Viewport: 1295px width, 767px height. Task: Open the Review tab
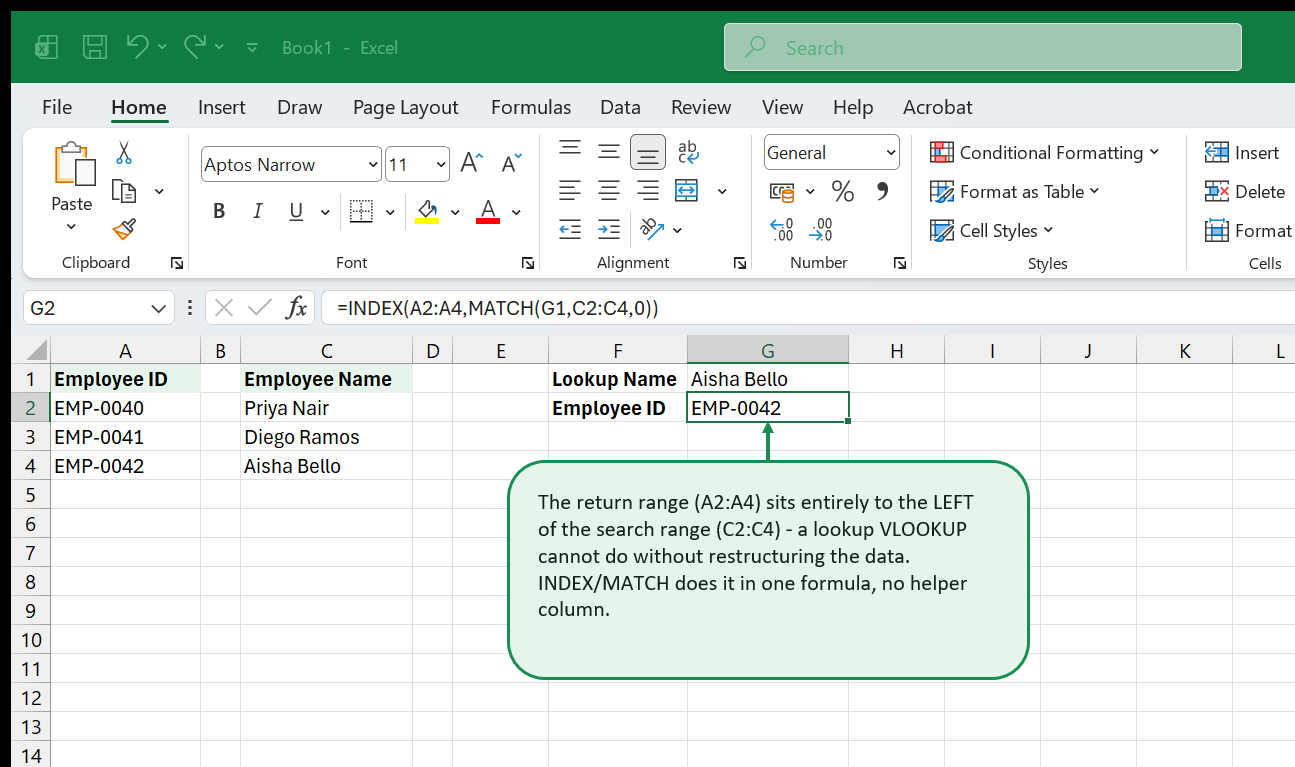[701, 107]
